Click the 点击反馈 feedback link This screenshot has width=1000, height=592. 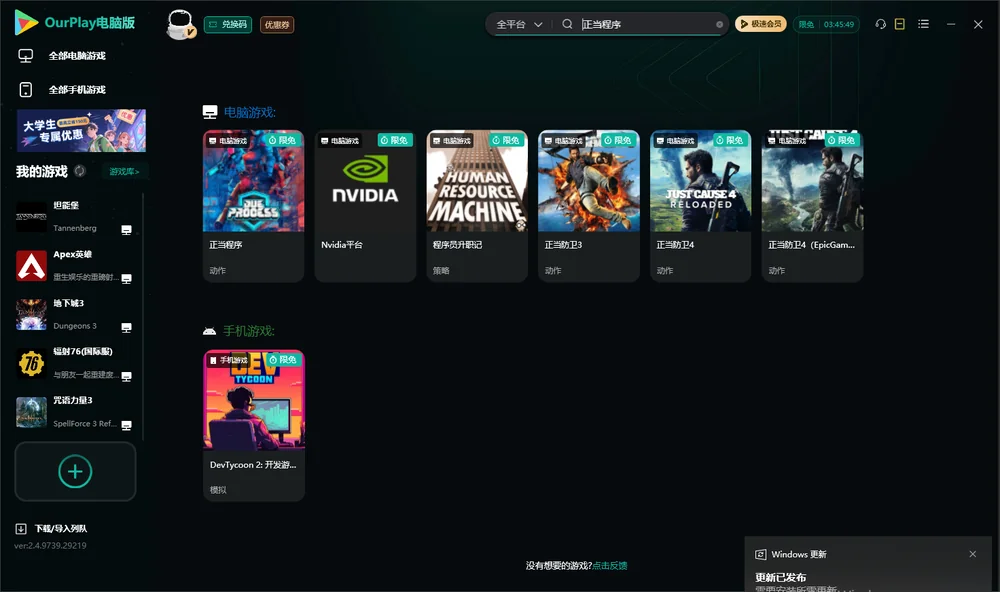[x=610, y=566]
